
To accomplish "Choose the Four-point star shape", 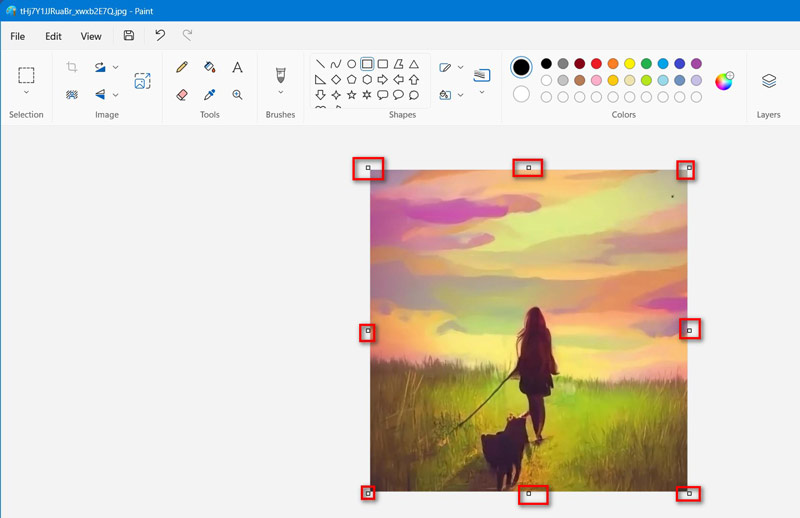I will click(x=336, y=95).
